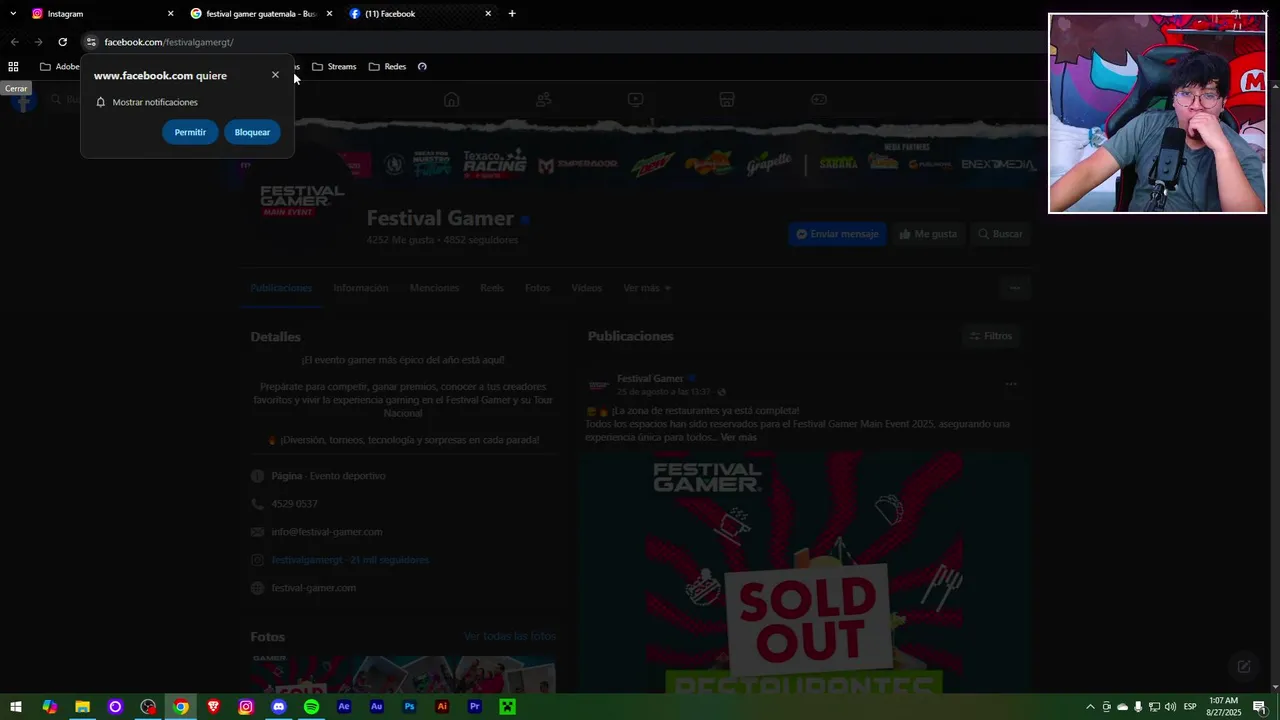1280x720 pixels.
Task: Show hidden system tray icons
Action: coord(1090,707)
